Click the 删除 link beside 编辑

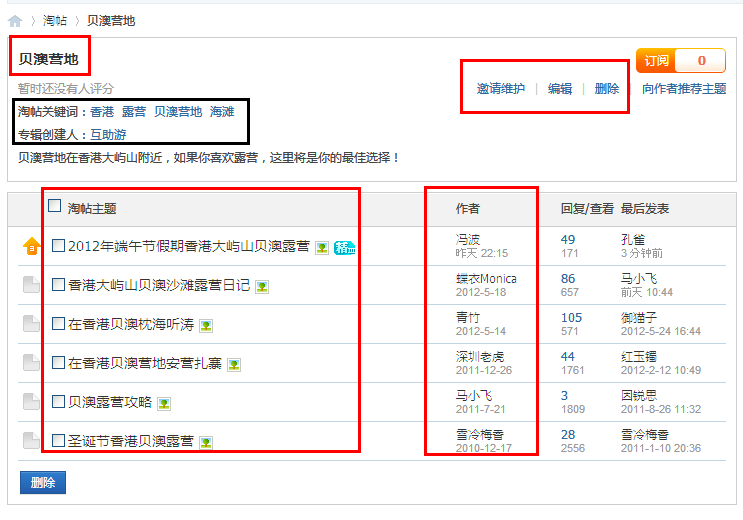point(607,89)
